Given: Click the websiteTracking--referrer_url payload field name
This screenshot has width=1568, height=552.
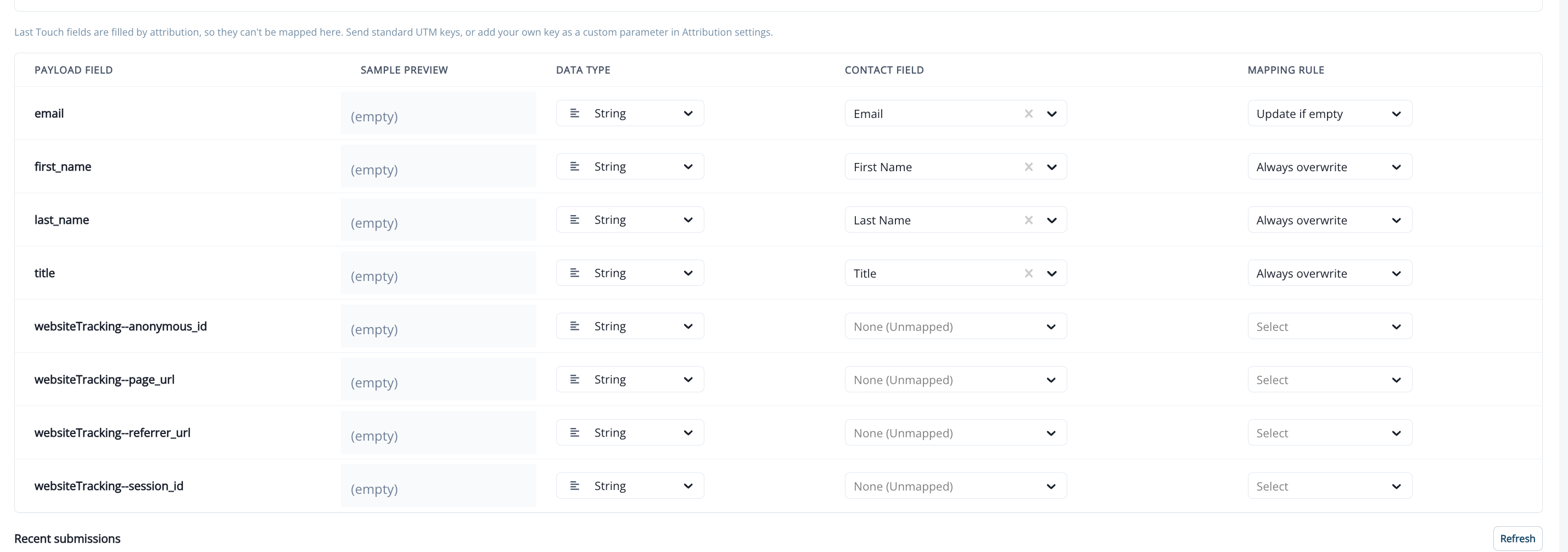Looking at the screenshot, I should pos(113,433).
